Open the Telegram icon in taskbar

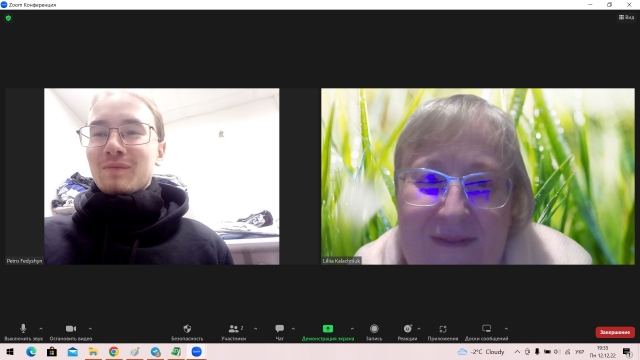click(x=156, y=351)
